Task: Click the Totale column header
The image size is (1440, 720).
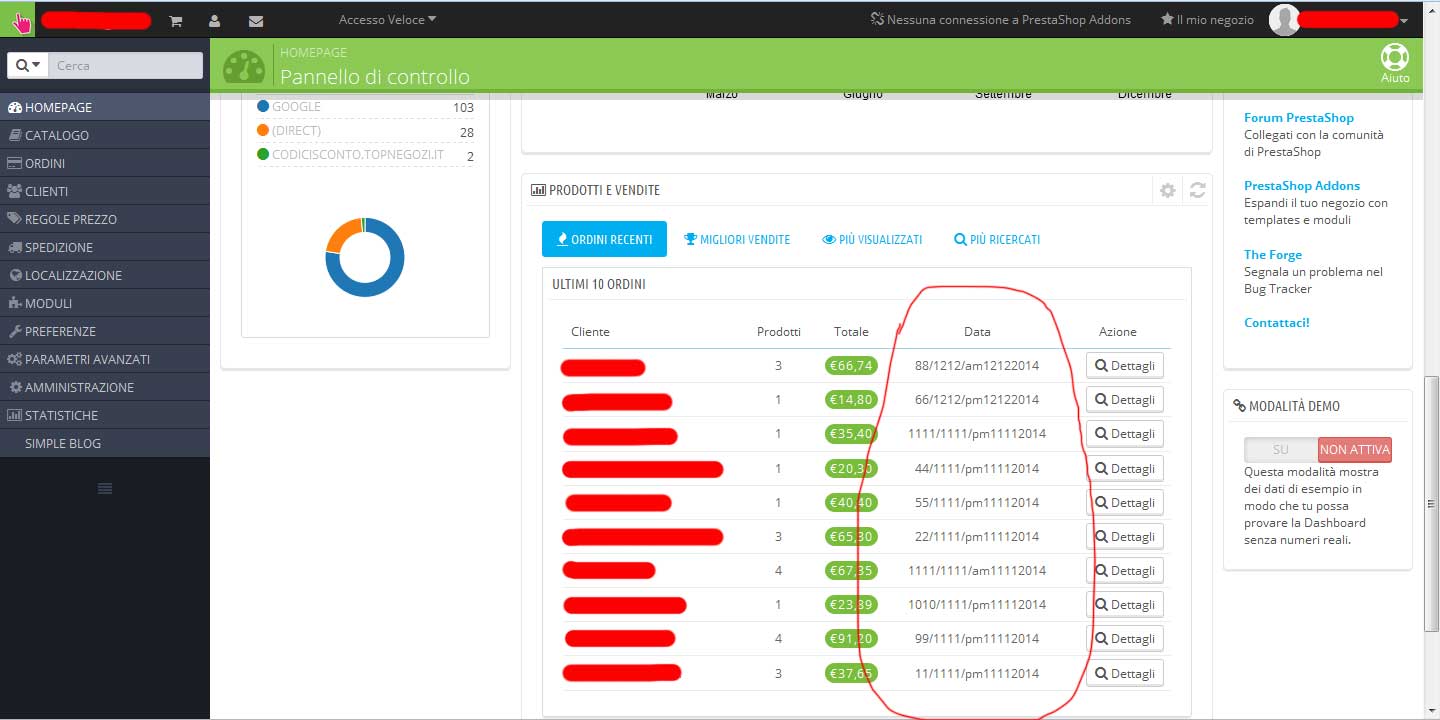Action: [x=851, y=332]
